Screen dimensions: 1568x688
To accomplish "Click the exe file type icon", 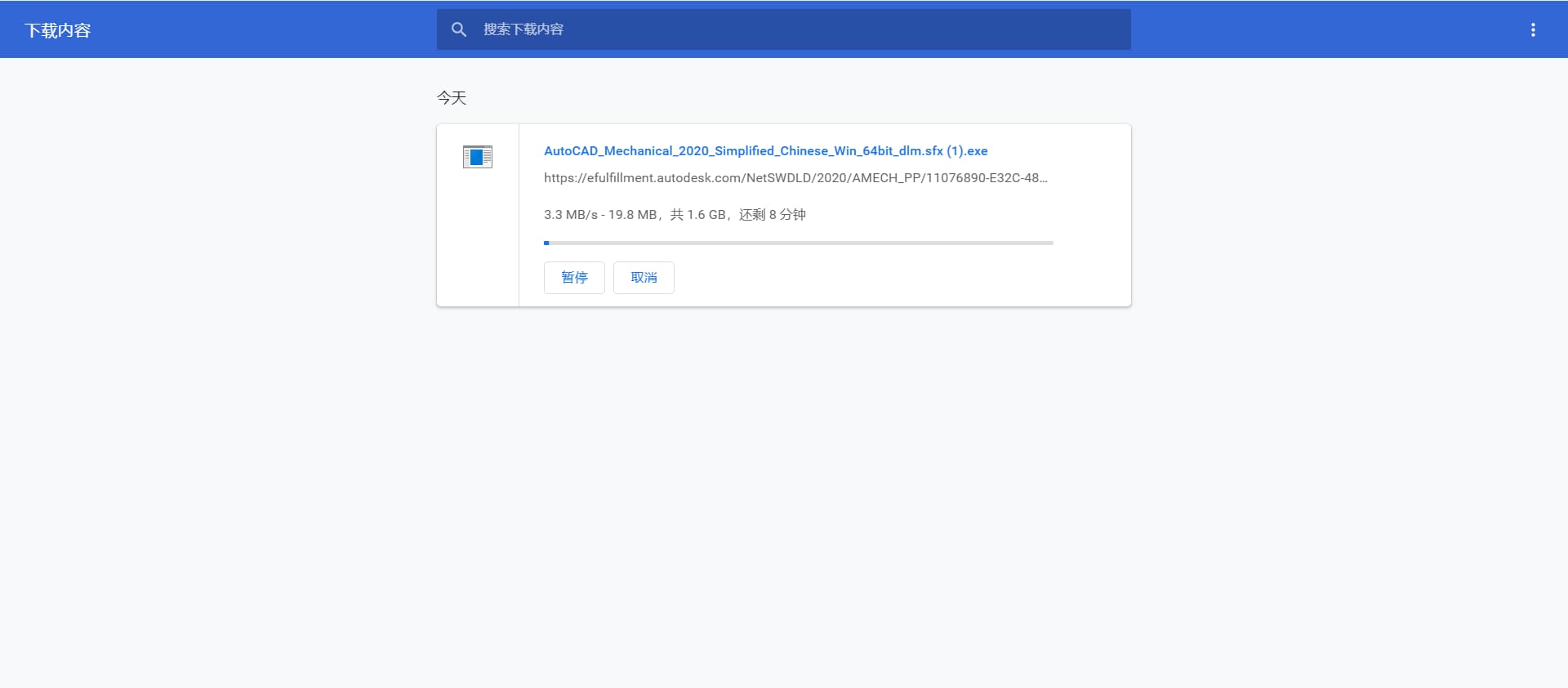I will (x=478, y=156).
